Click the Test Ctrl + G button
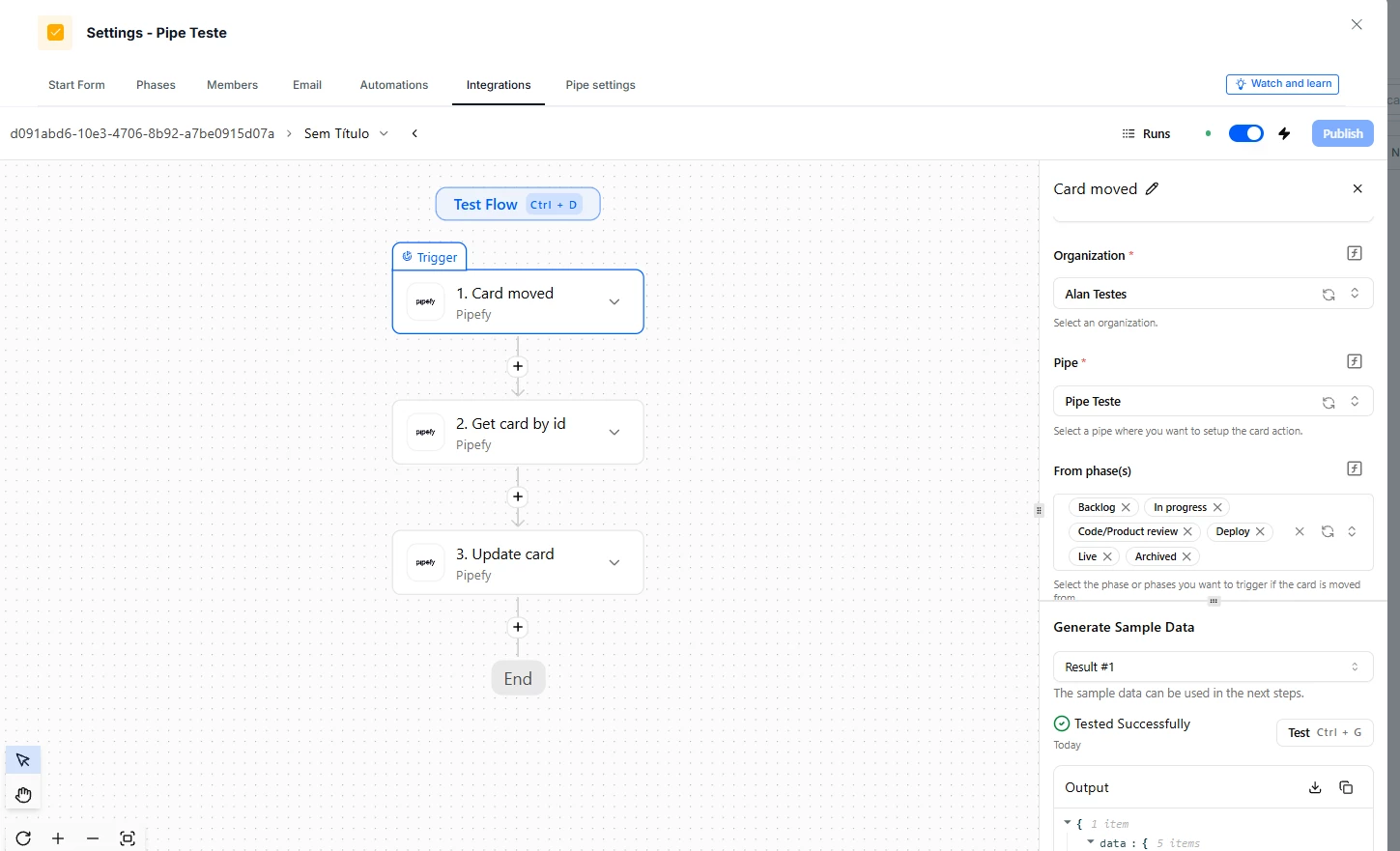The image size is (1400, 851). click(x=1325, y=732)
